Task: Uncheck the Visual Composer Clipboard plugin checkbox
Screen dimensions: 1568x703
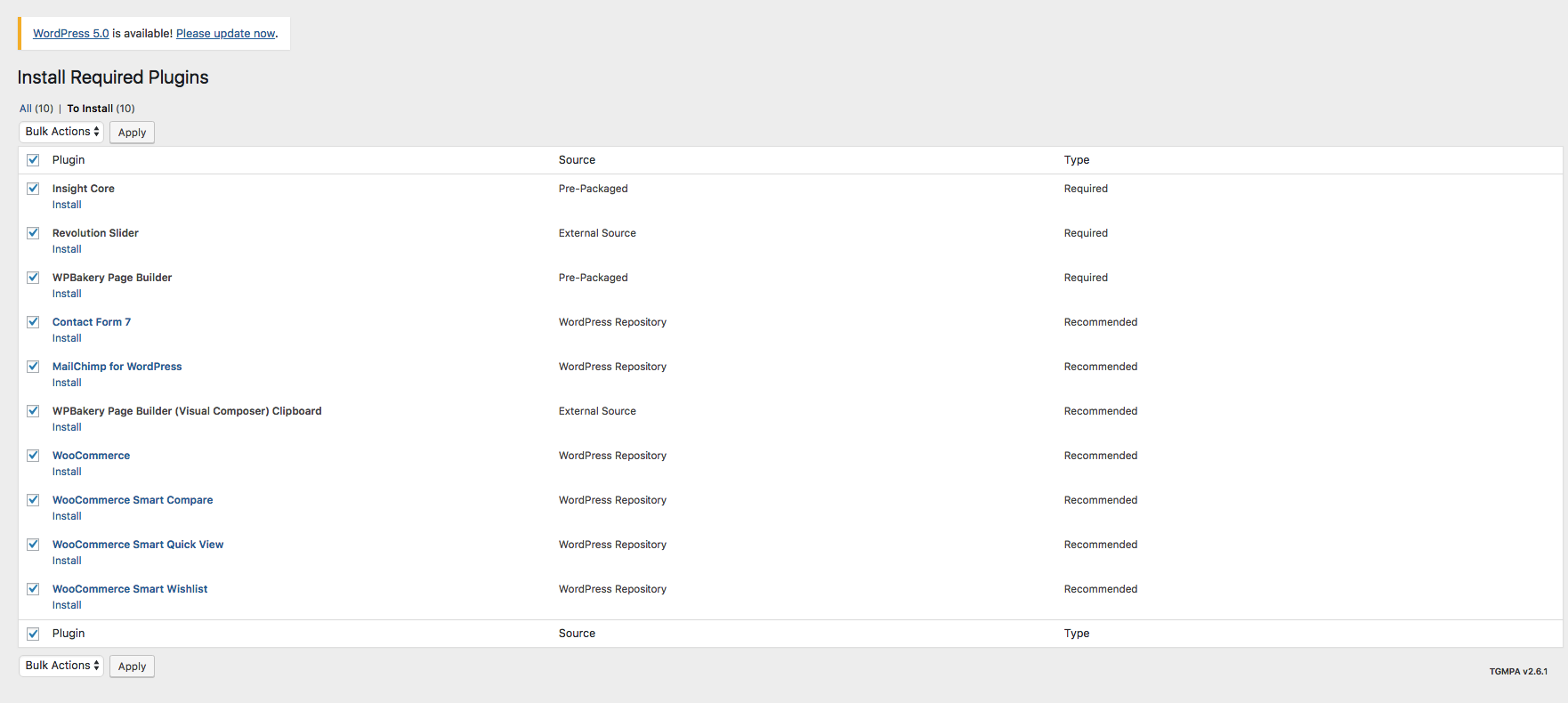Action: tap(33, 411)
